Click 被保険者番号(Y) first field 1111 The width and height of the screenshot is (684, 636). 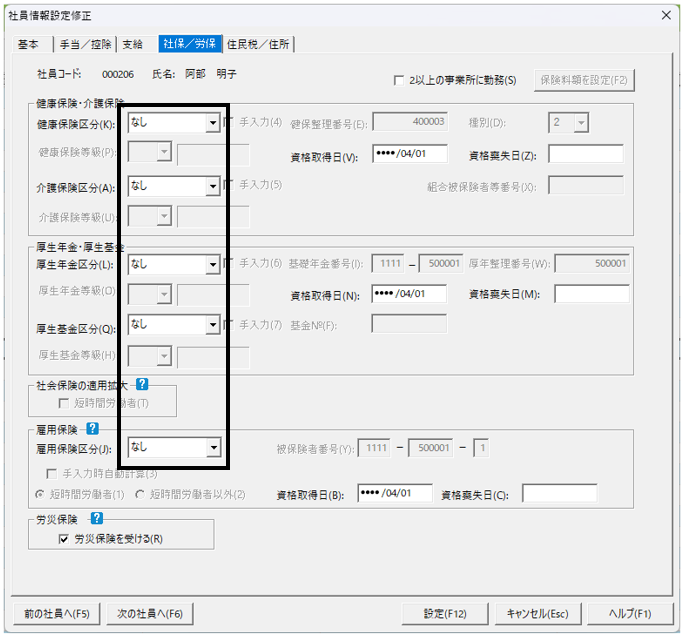374,448
